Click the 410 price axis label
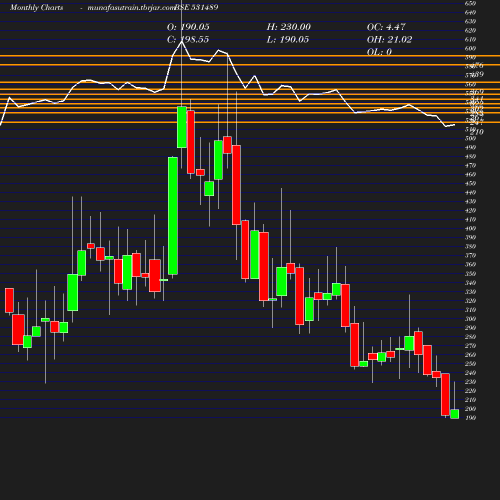 (470, 220)
